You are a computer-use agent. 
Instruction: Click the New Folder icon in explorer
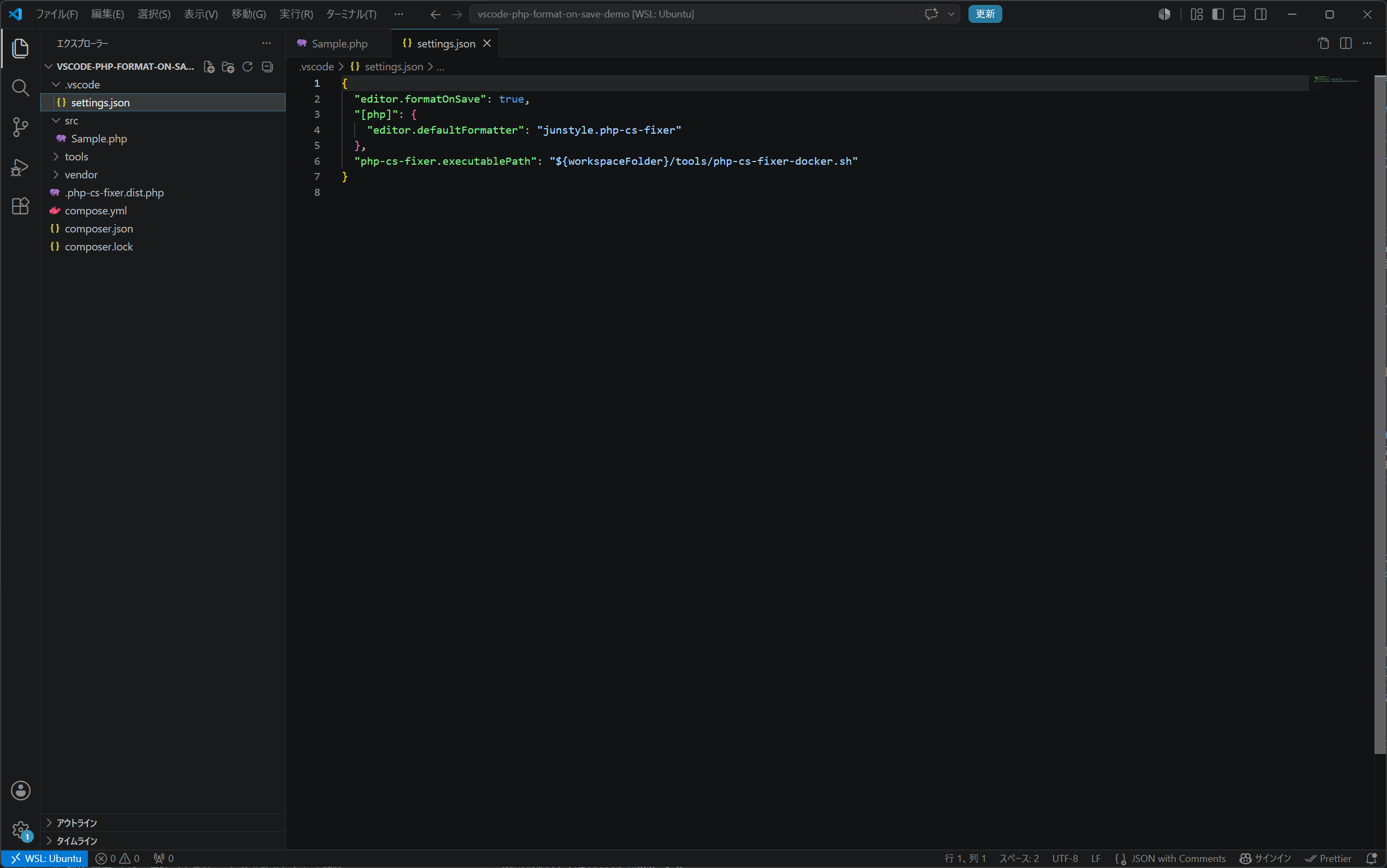228,67
